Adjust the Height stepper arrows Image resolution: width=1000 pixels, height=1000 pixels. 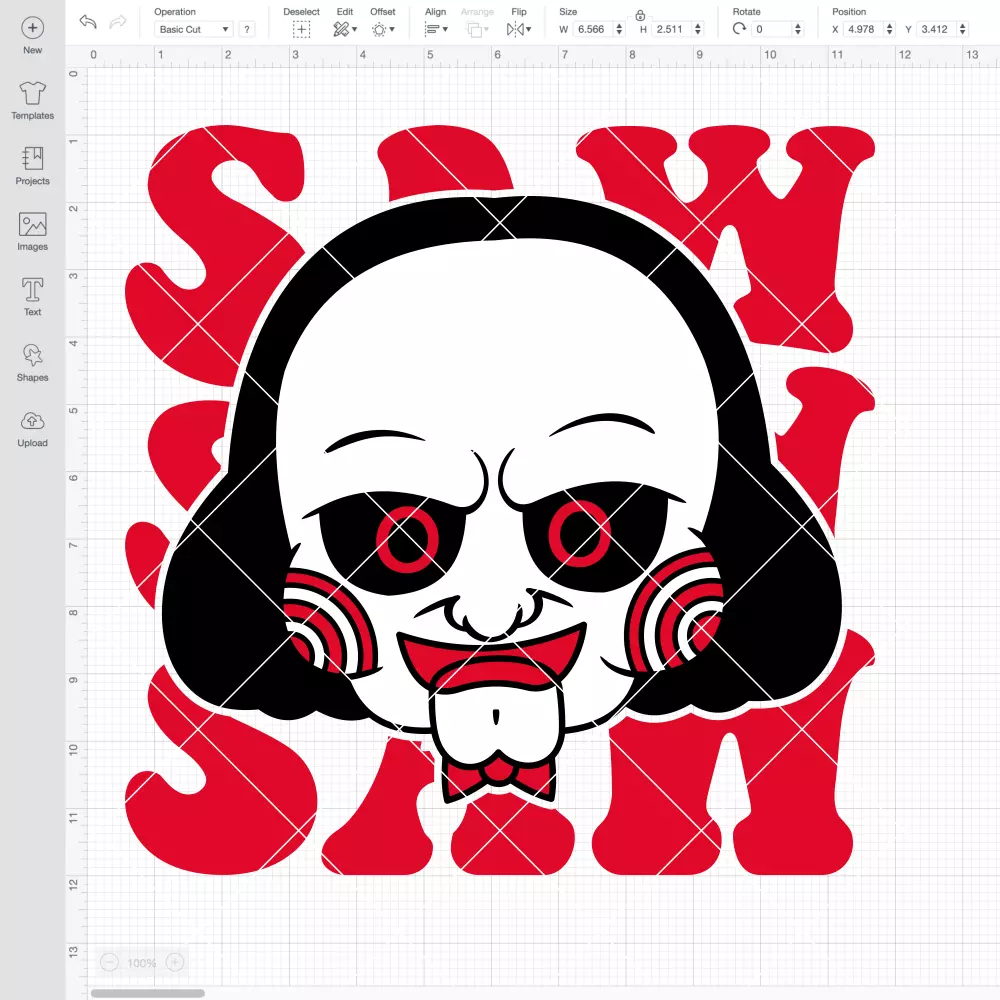pos(698,29)
